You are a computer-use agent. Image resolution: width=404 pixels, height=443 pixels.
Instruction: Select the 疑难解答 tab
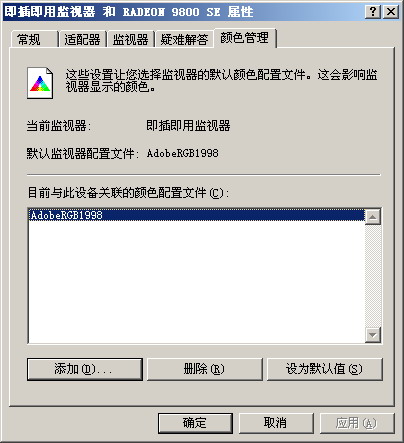(x=184, y=40)
